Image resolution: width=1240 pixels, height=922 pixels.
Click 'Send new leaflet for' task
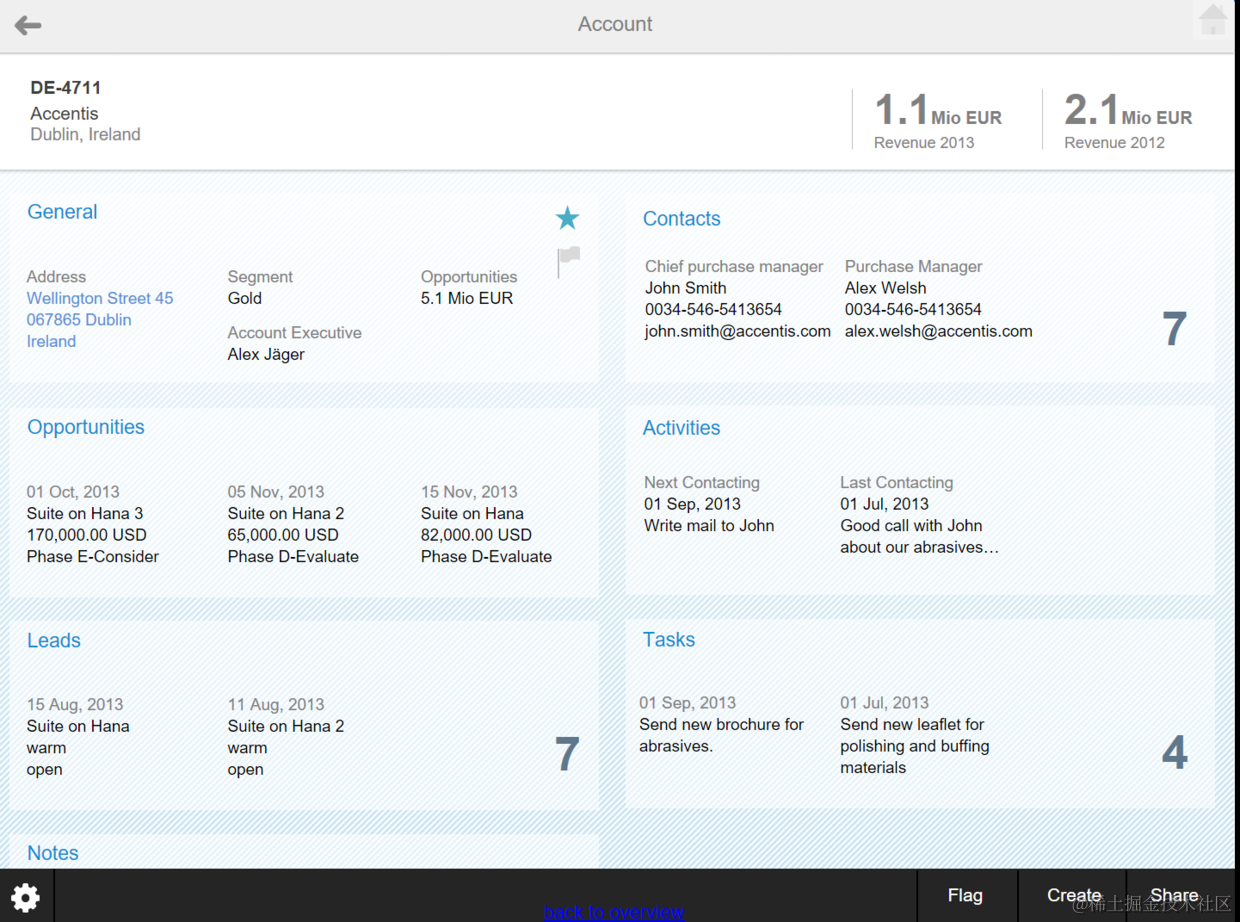point(912,724)
